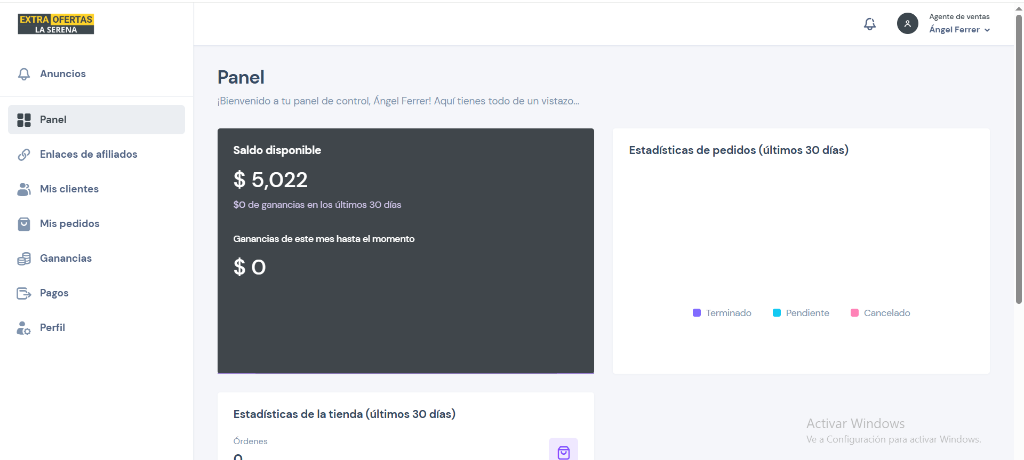Toggle the Pendiente legend blue swatch
This screenshot has width=1024, height=460.
tap(776, 313)
